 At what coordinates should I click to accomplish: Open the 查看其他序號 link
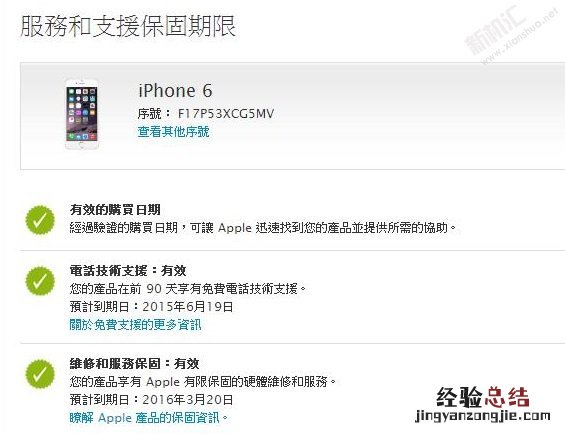173,132
